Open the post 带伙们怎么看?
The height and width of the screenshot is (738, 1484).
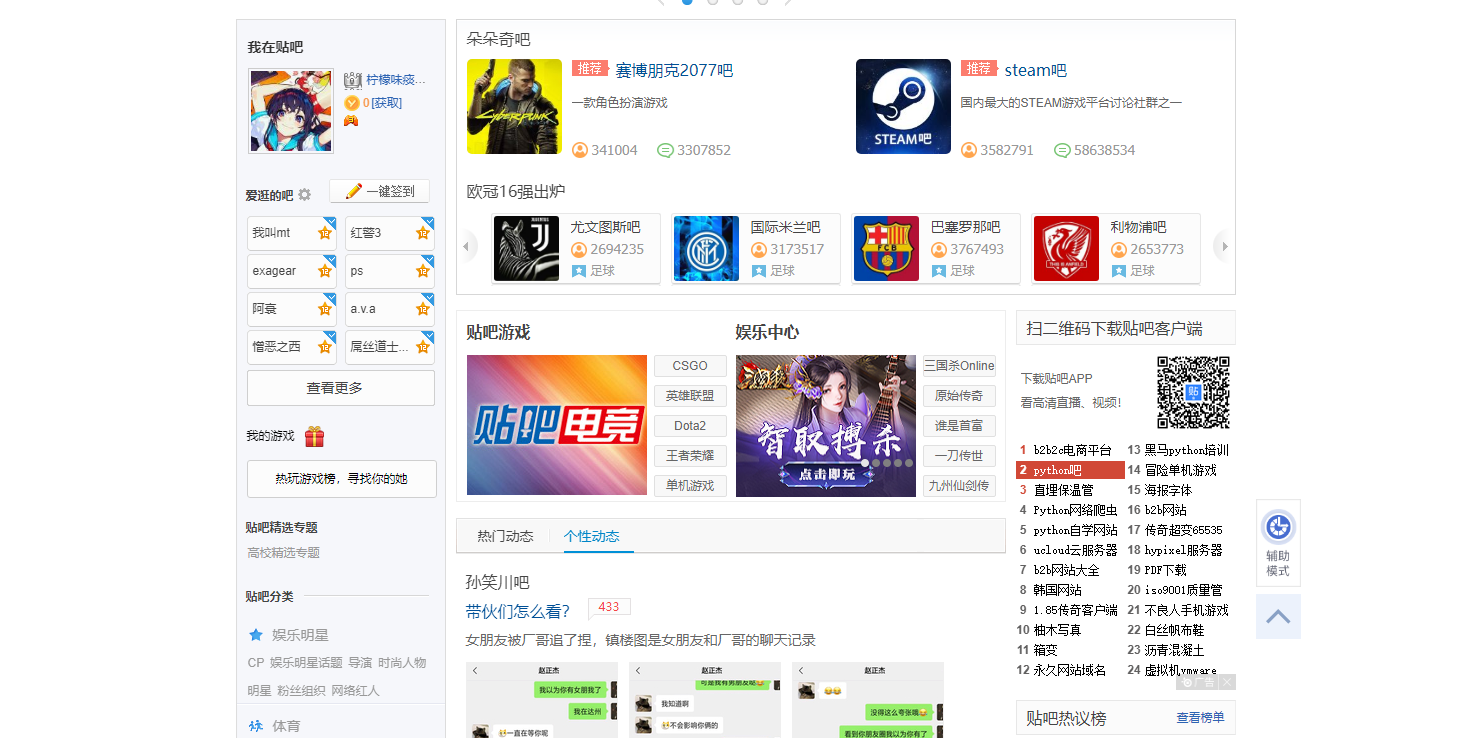[518, 611]
